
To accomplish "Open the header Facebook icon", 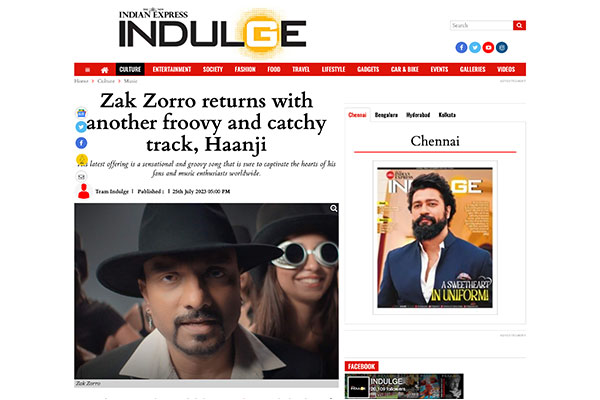I will point(461,47).
